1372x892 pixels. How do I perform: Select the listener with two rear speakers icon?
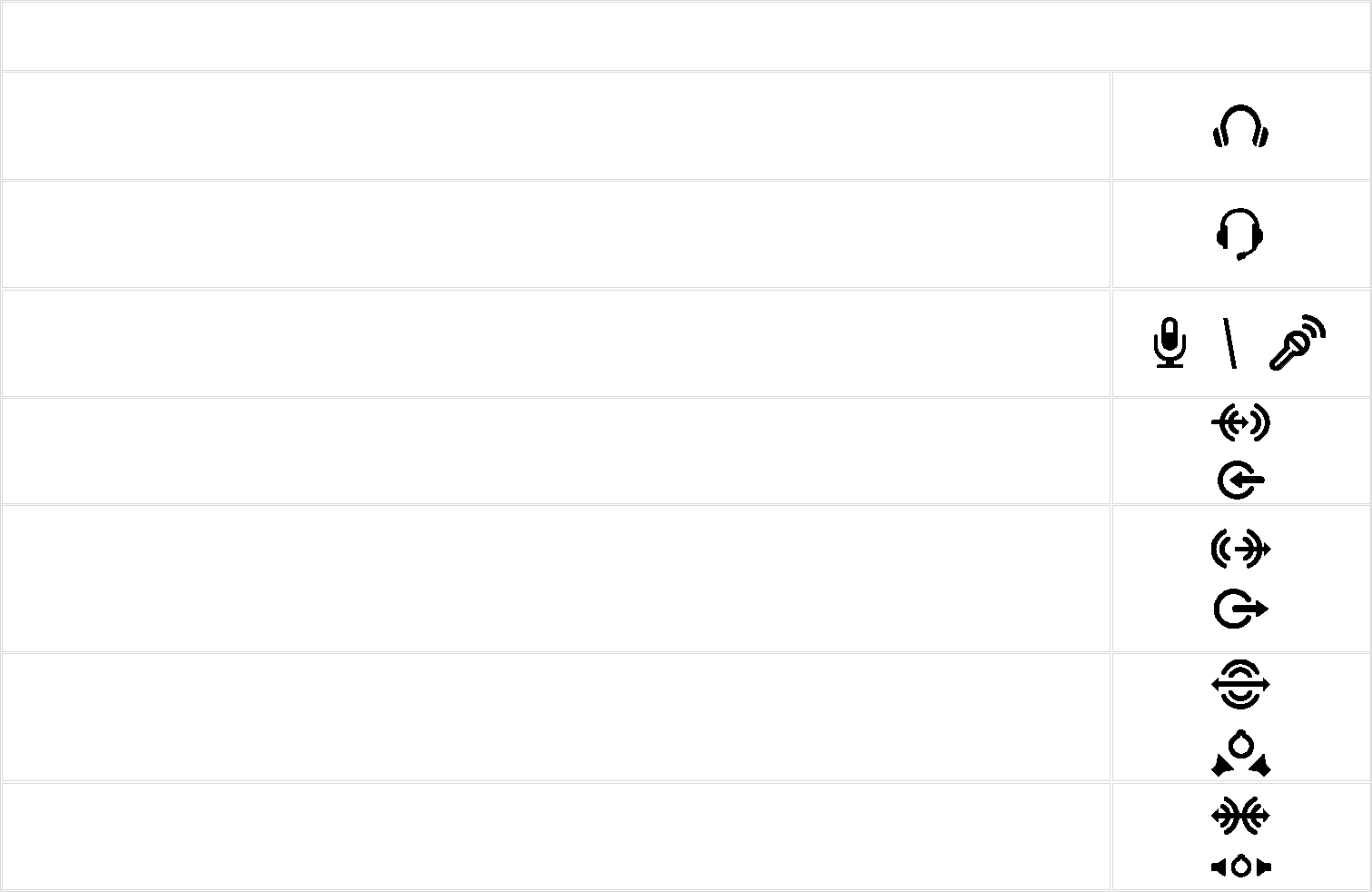tap(1241, 755)
